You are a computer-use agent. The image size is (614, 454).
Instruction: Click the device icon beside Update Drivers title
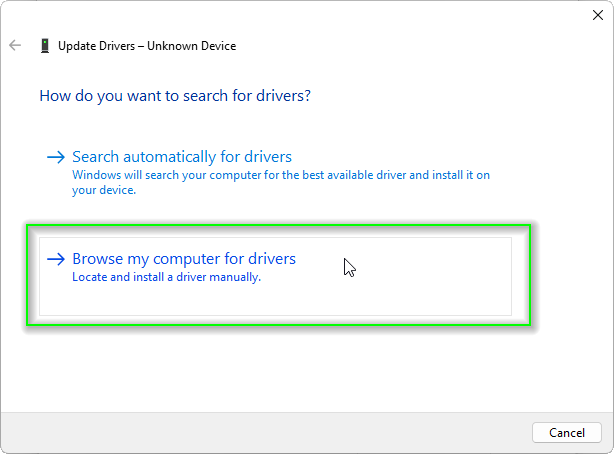point(45,46)
